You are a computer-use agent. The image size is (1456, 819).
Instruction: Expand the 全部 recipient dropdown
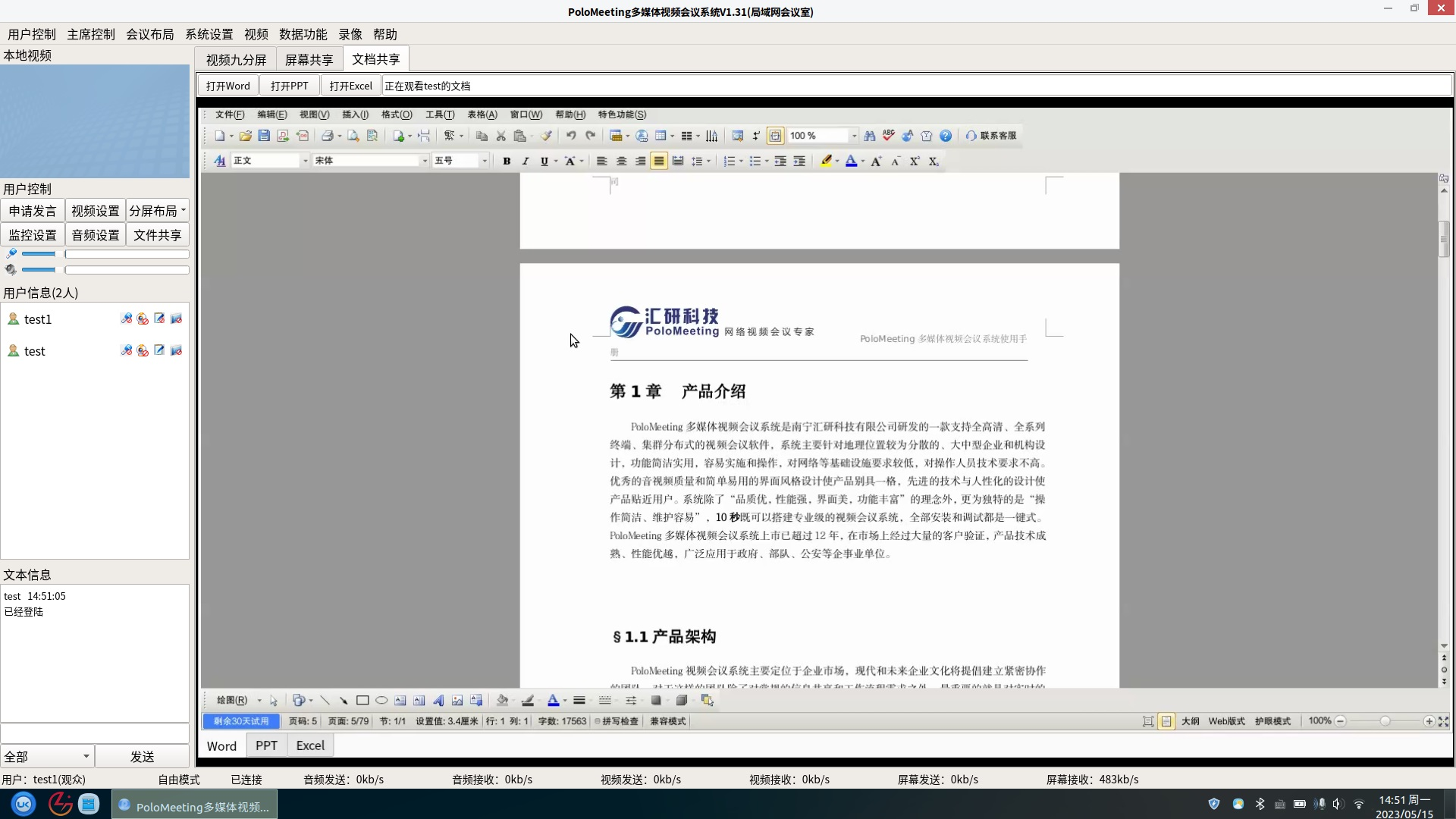tap(86, 756)
